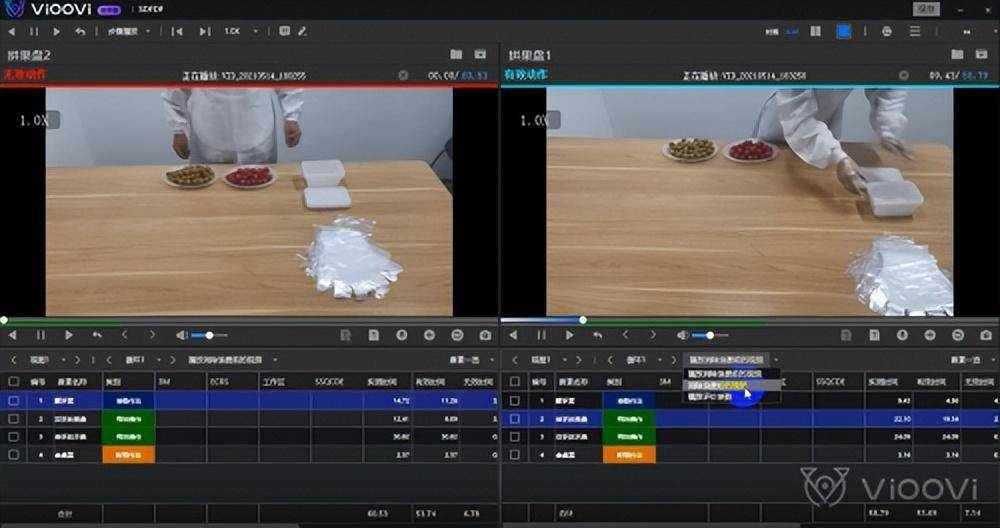Screen dimensions: 1000x528
Task: Play the left video with its panel play button
Action: (x=69, y=335)
